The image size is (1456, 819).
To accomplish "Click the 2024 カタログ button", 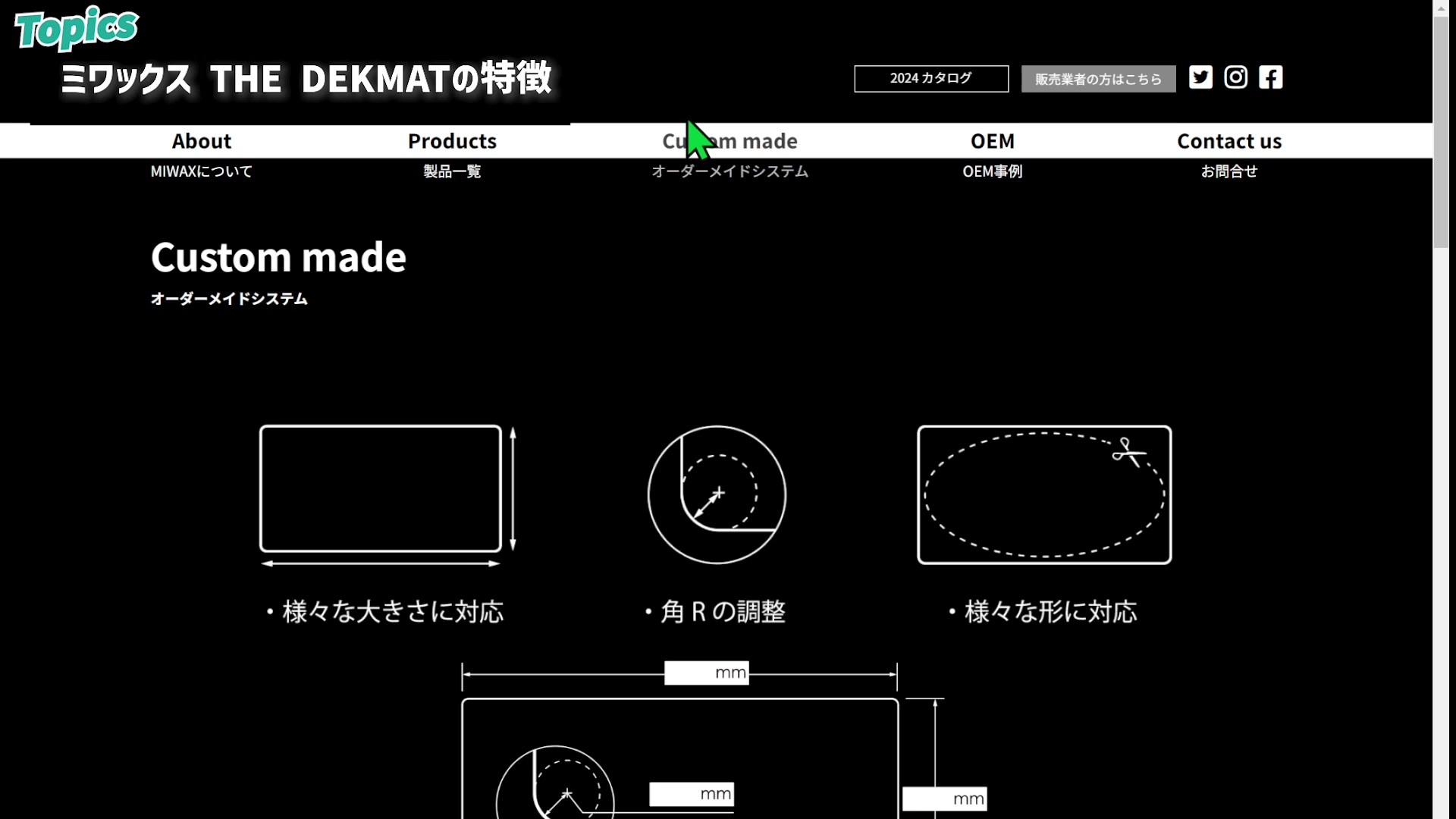I will pyautogui.click(x=931, y=79).
